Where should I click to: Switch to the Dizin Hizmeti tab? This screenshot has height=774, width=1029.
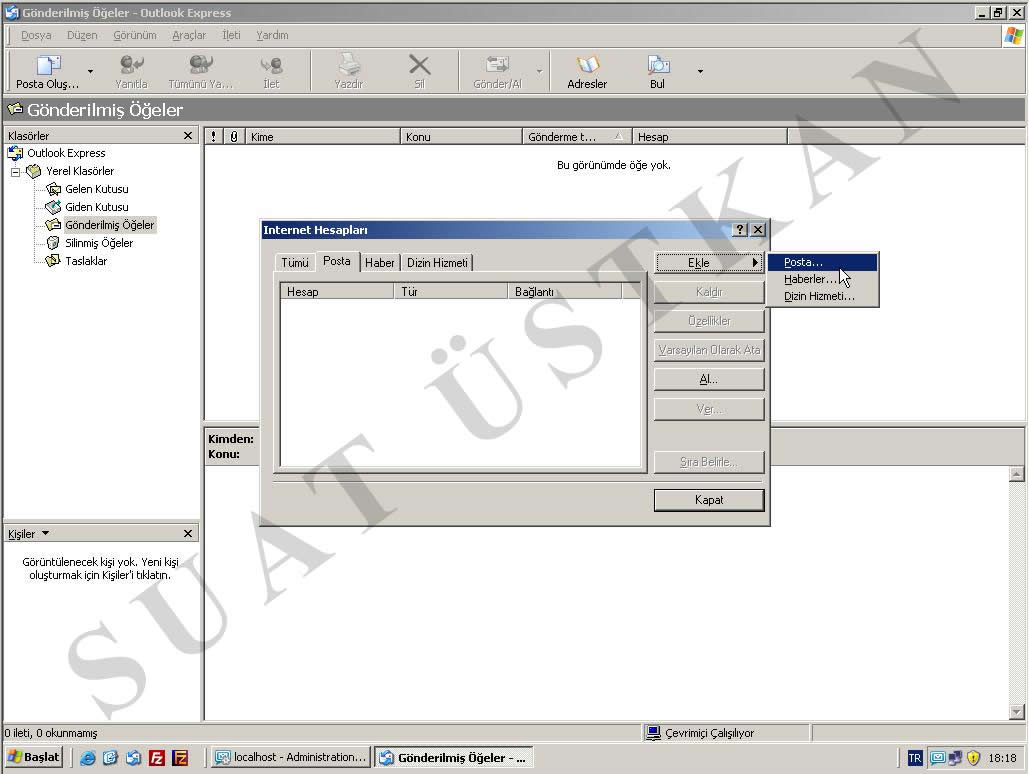click(437, 263)
